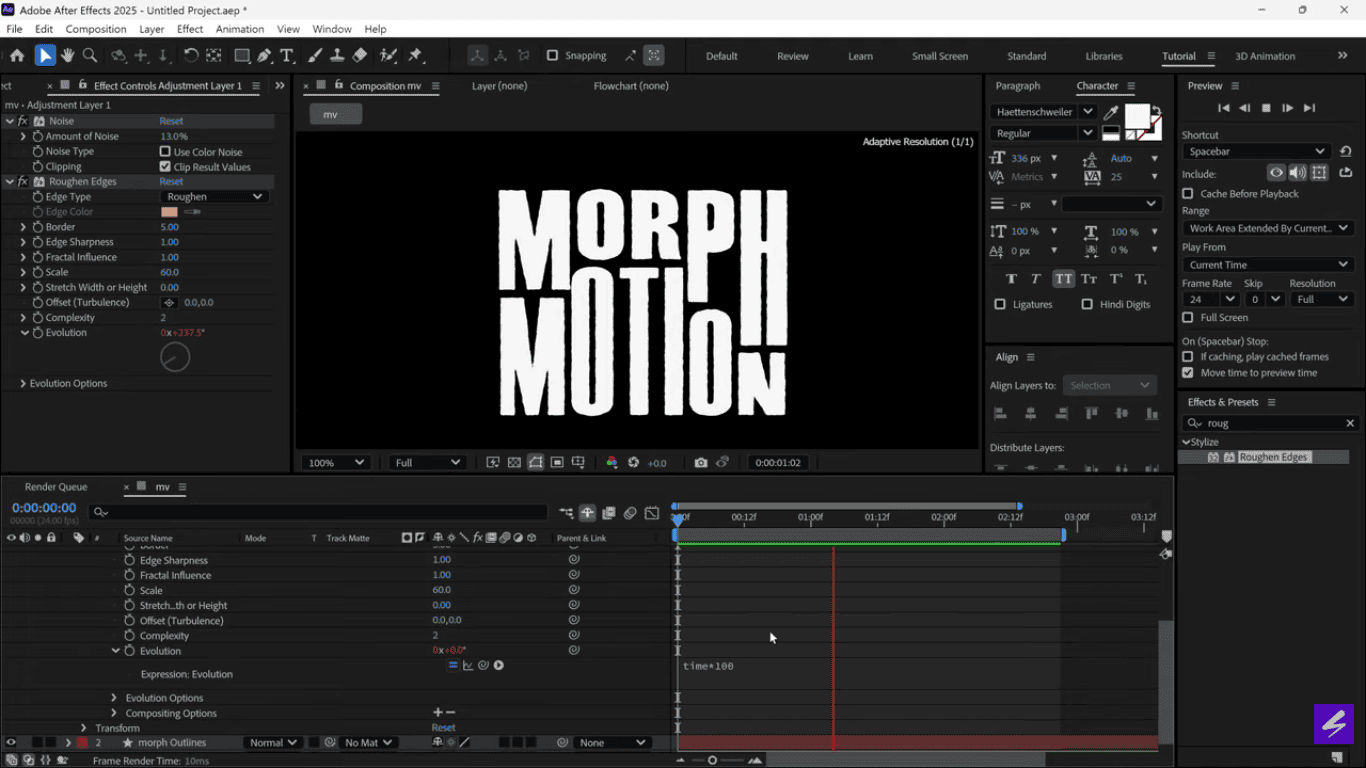Select the Clone Stamp tool

pyautogui.click(x=337, y=56)
